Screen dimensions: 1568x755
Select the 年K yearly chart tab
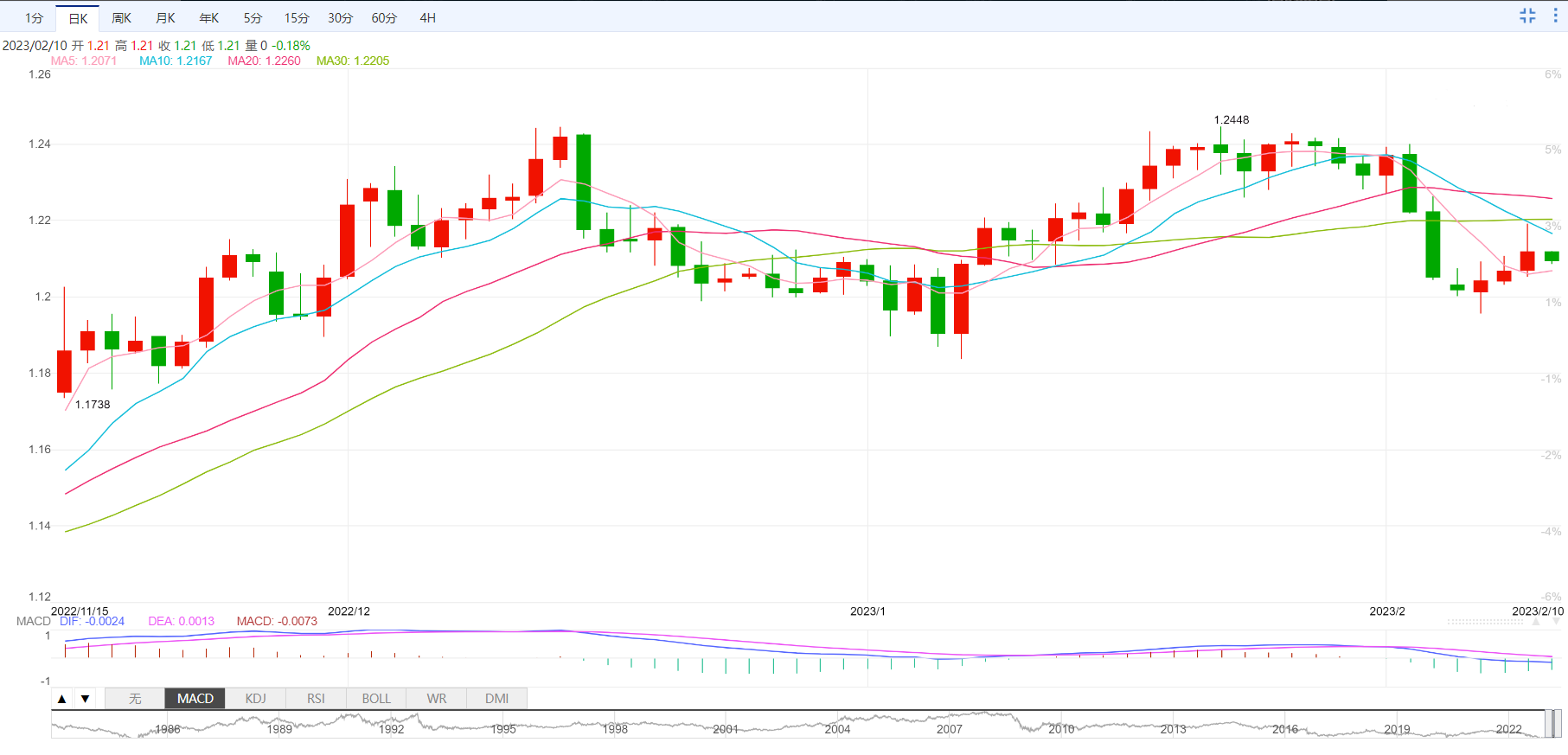click(209, 18)
